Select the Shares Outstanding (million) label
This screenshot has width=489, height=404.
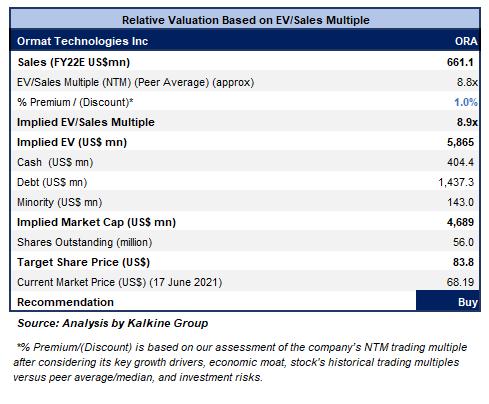point(84,242)
